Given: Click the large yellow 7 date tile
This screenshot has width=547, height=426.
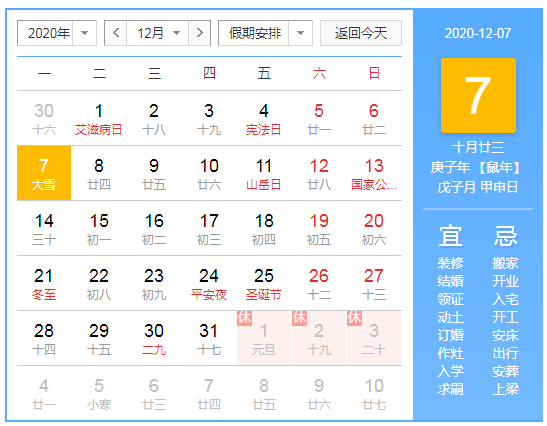Looking at the screenshot, I should pos(478,96).
